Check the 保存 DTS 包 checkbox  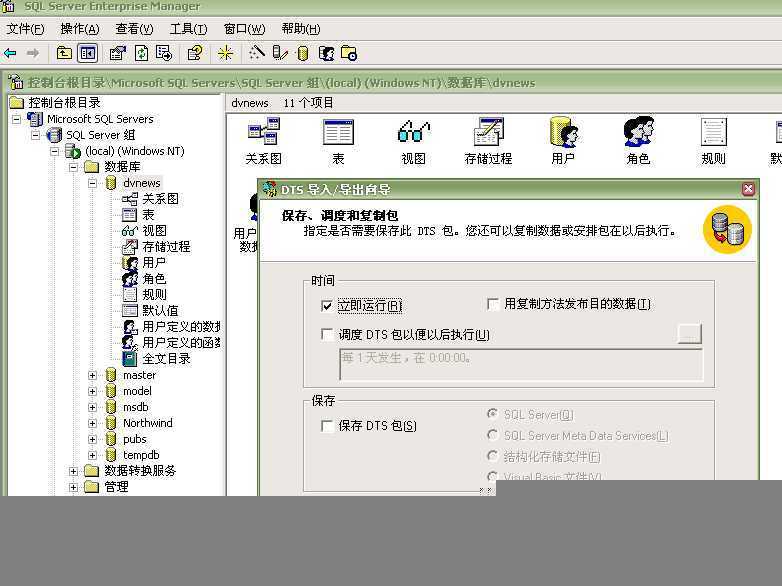pos(327,425)
